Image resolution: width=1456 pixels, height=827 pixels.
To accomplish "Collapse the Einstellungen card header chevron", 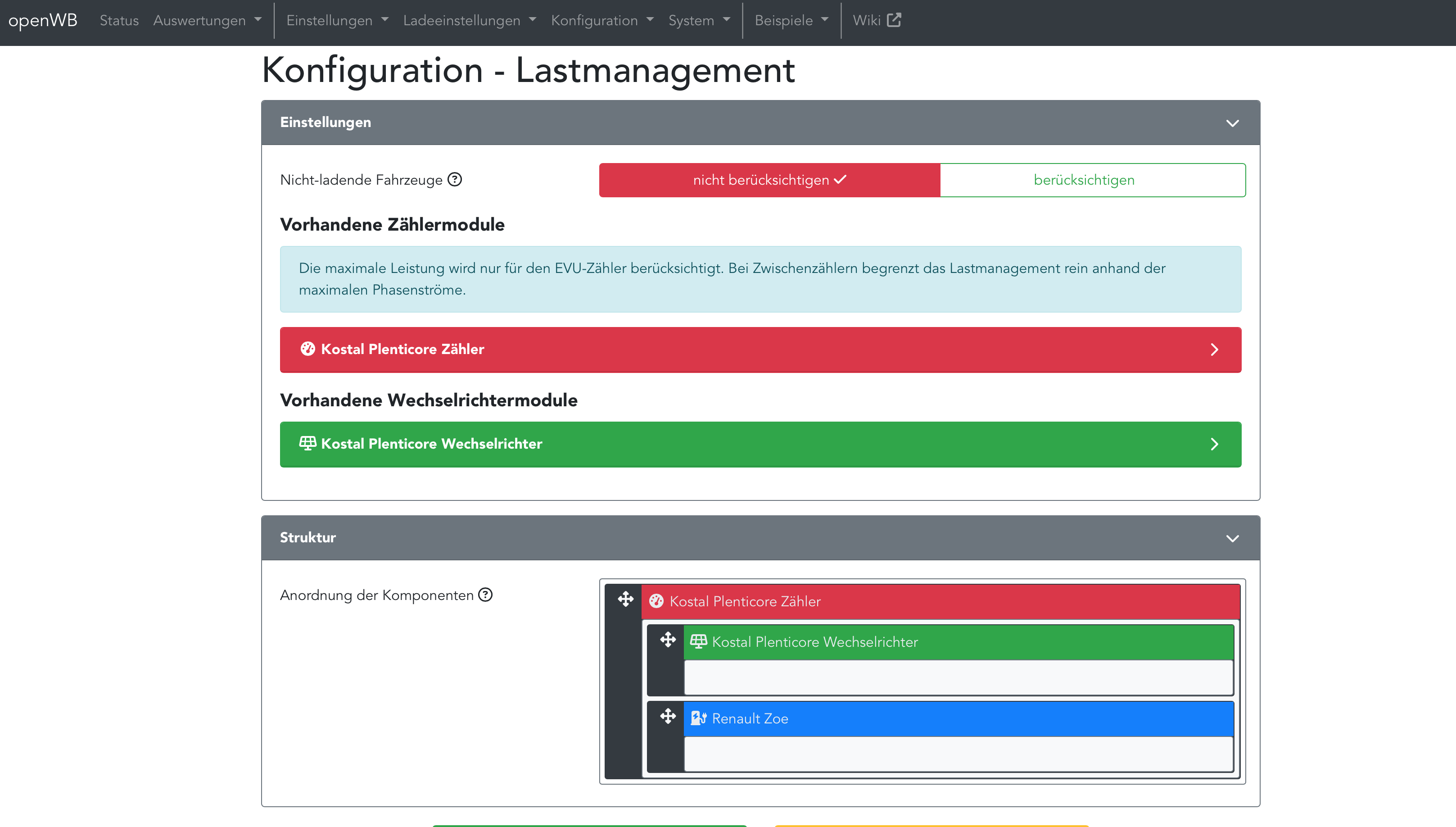I will [1232, 123].
